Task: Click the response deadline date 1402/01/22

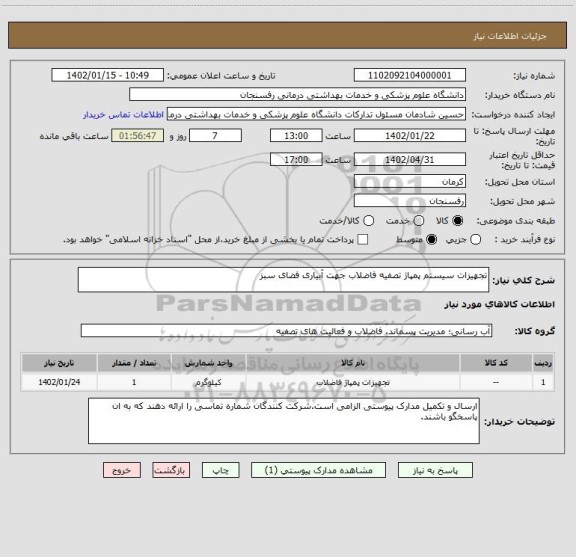Action: click(410, 136)
